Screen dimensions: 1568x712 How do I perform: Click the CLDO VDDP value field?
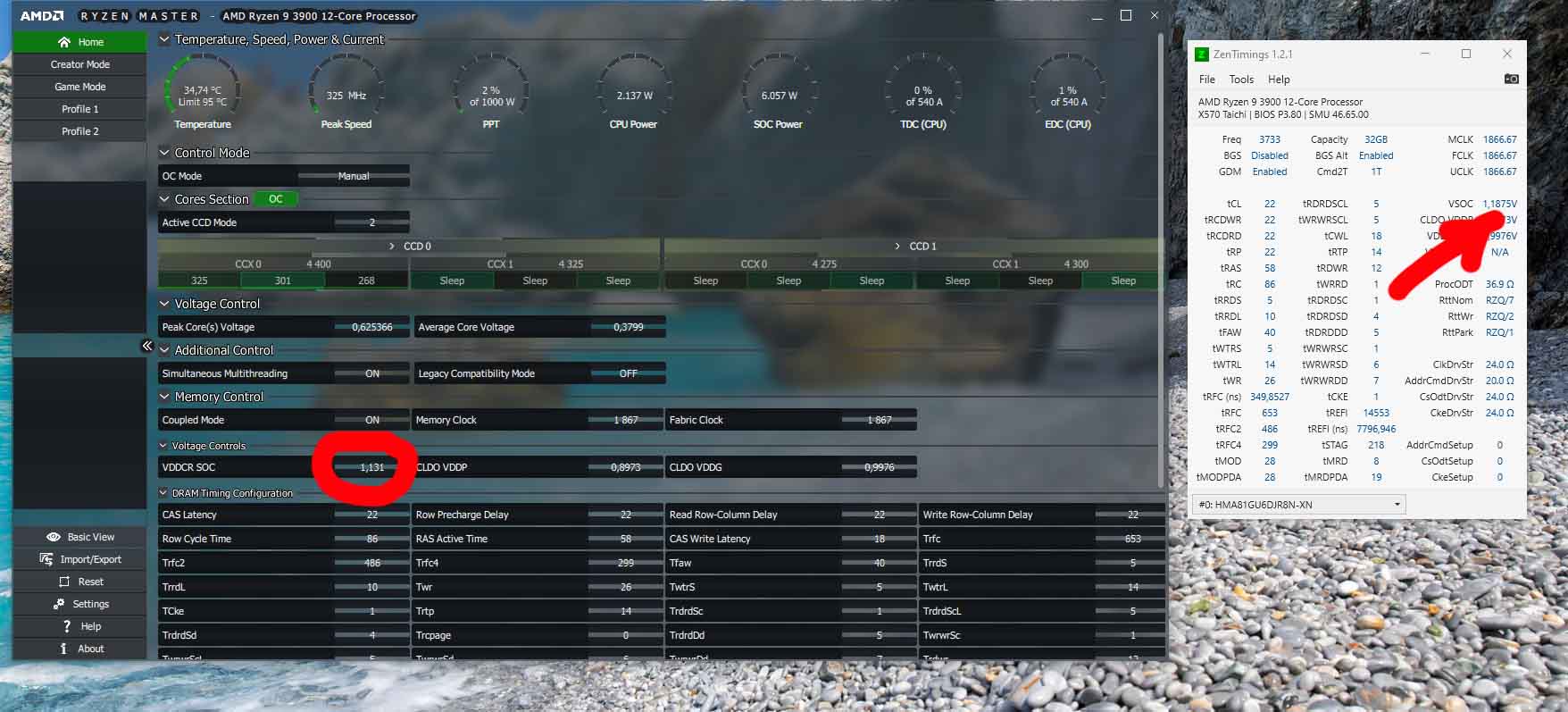(x=626, y=467)
